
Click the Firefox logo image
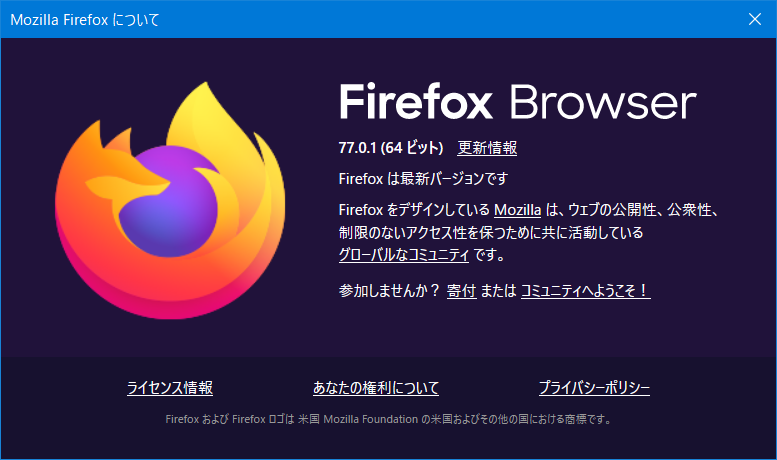[x=170, y=200]
